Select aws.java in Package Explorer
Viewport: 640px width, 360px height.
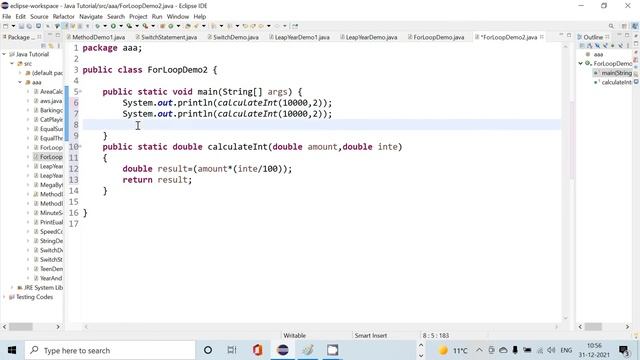[51, 101]
